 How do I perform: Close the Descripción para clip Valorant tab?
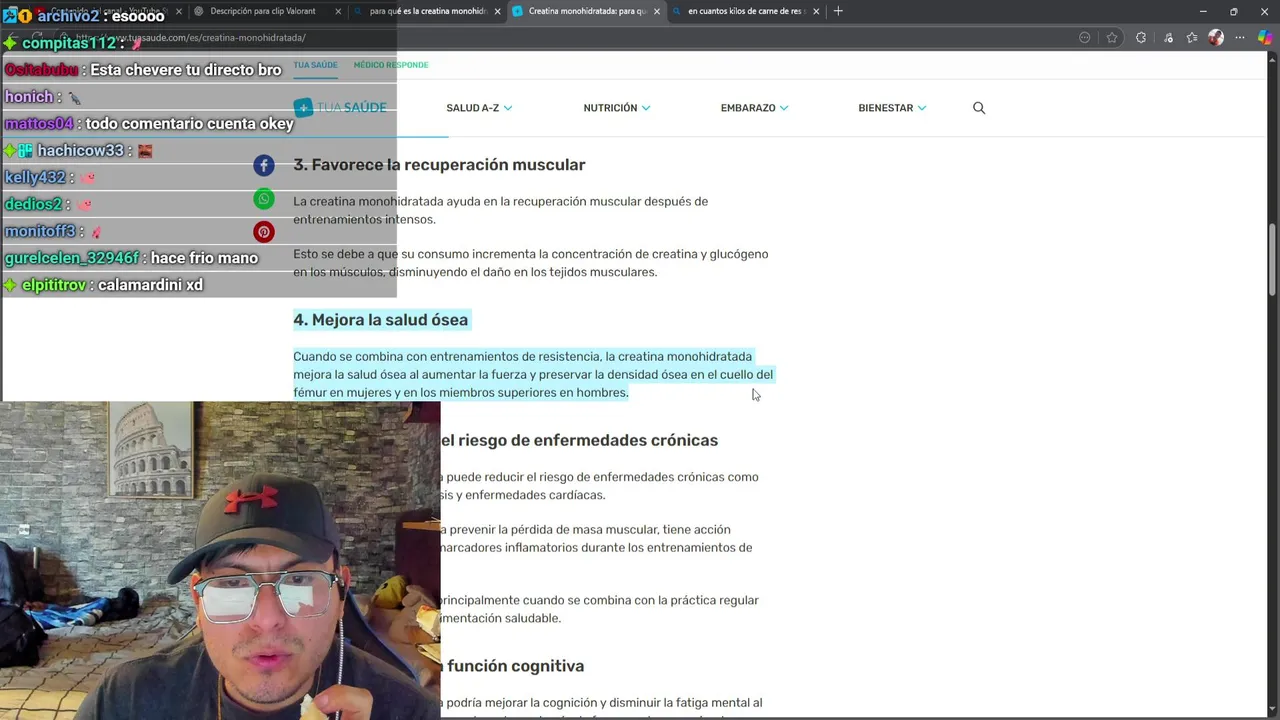pyautogui.click(x=338, y=11)
